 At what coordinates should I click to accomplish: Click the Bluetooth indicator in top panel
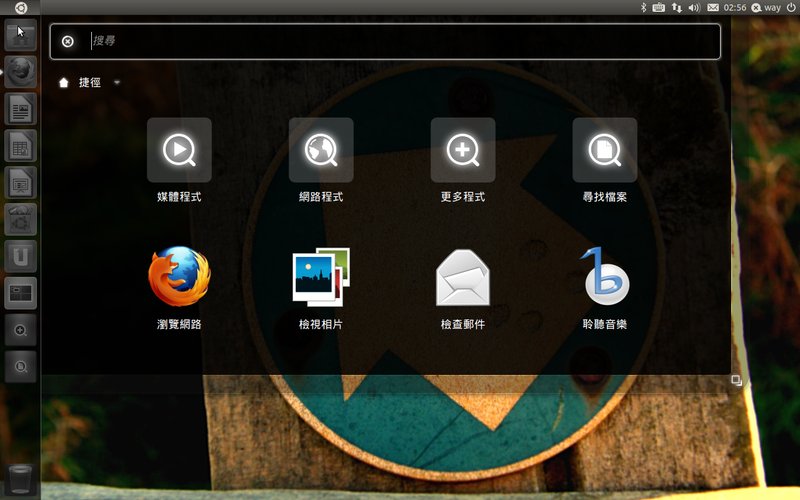(643, 7)
